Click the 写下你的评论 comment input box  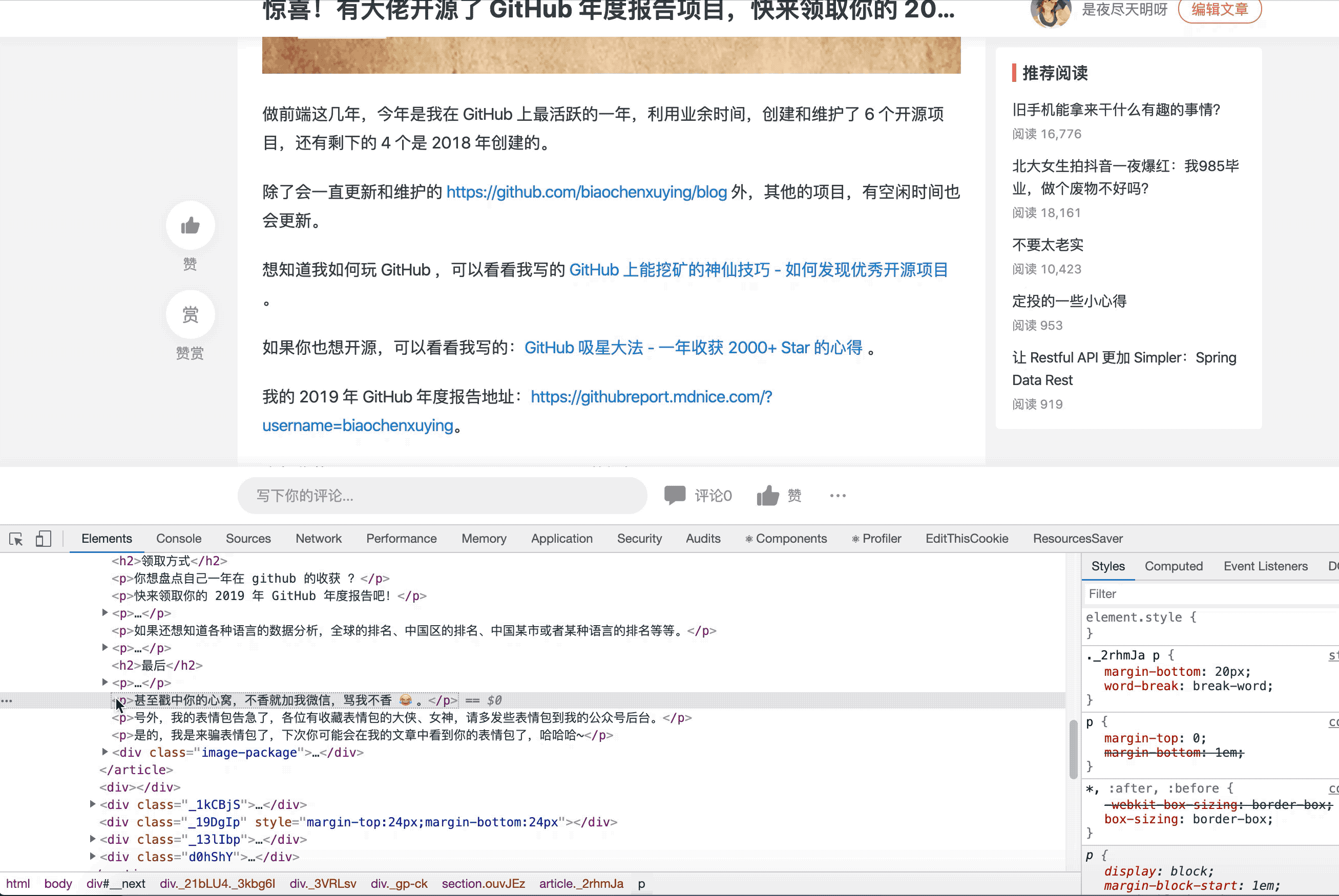(442, 496)
